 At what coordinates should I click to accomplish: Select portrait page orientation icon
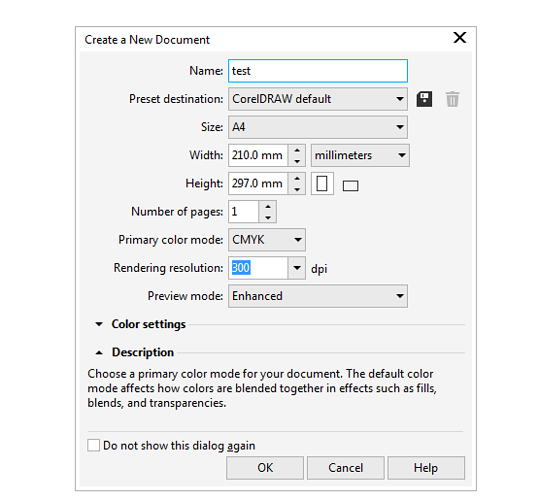coord(322,184)
